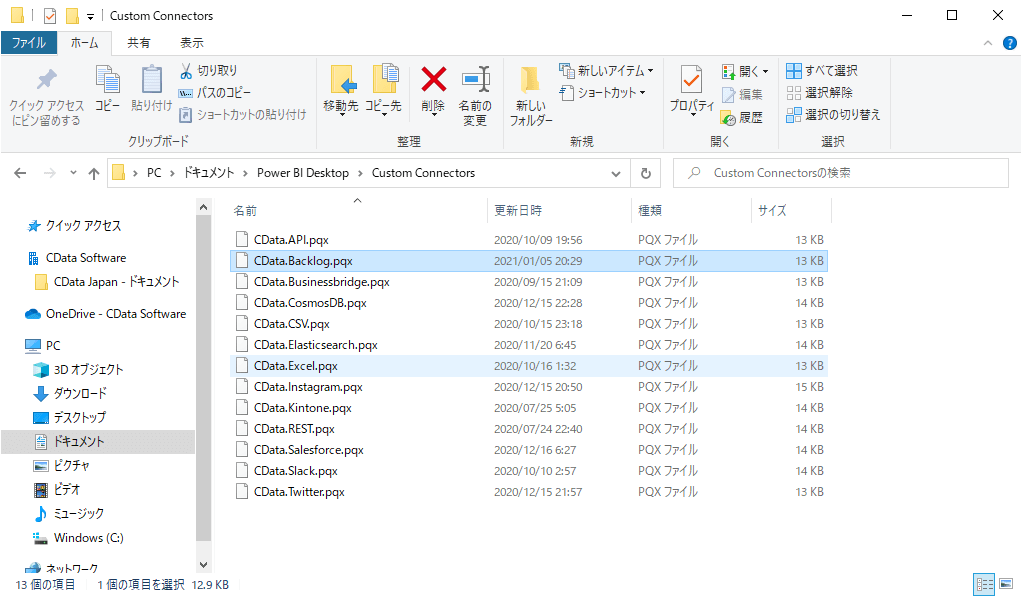The width and height of the screenshot is (1022, 597).
Task: Click the chevron after Power BI Desktop
Action: pyautogui.click(x=360, y=173)
